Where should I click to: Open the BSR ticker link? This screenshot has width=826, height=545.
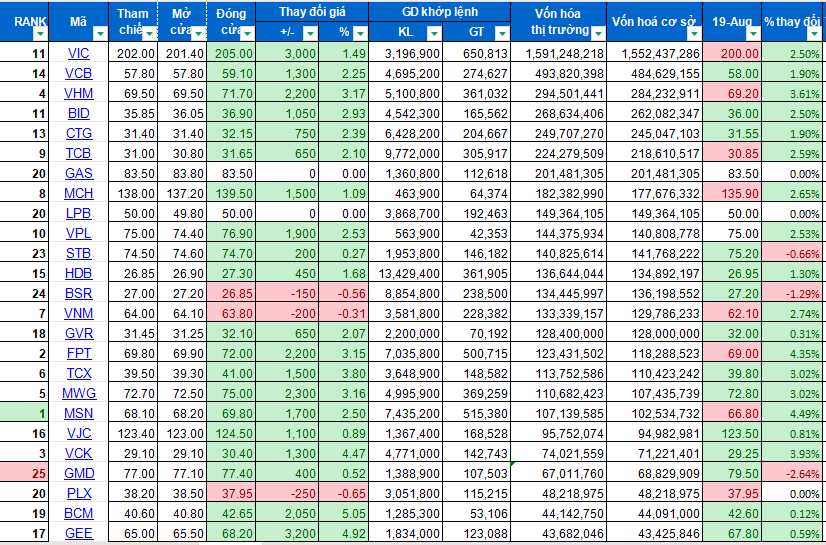point(78,294)
